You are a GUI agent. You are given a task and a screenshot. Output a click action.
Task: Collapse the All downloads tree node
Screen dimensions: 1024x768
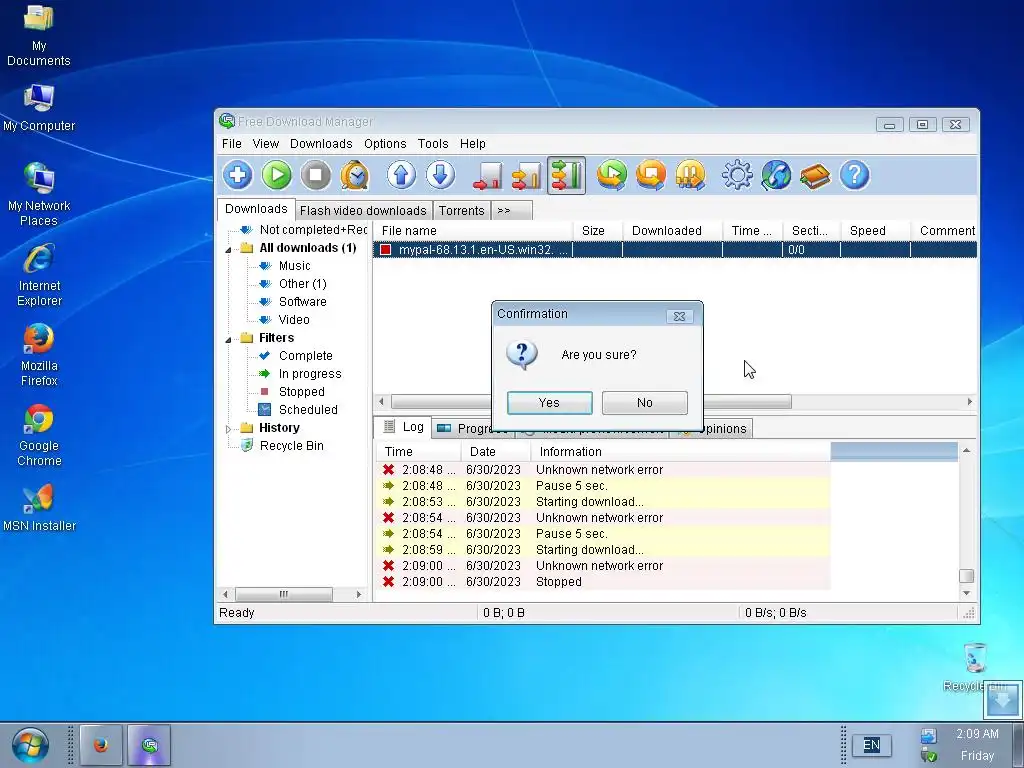tap(228, 249)
